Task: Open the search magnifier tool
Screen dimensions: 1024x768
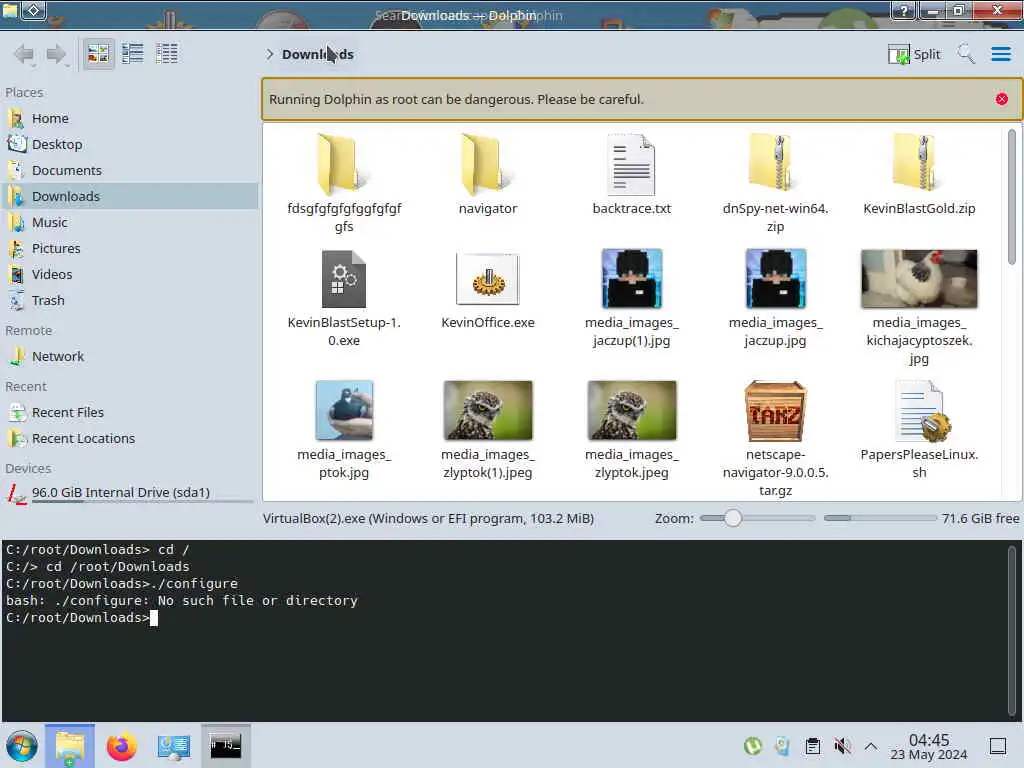Action: pyautogui.click(x=966, y=54)
